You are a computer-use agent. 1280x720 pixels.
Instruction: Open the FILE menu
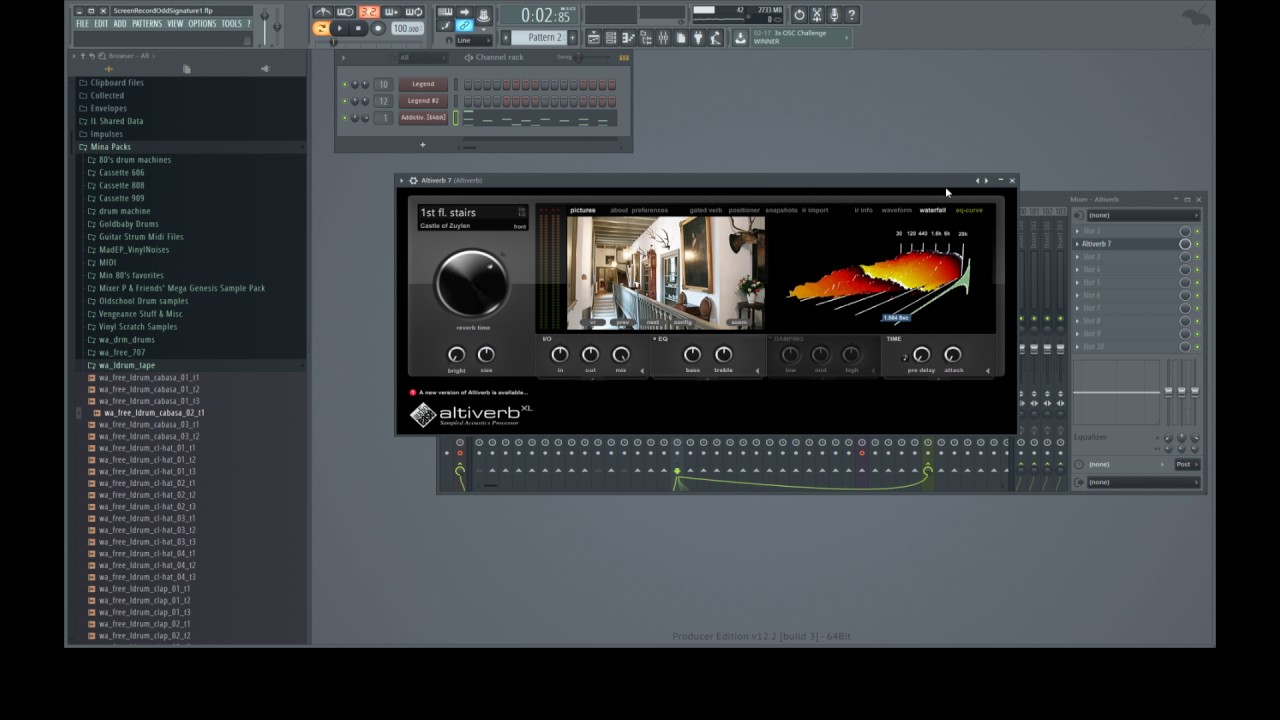(x=82, y=24)
